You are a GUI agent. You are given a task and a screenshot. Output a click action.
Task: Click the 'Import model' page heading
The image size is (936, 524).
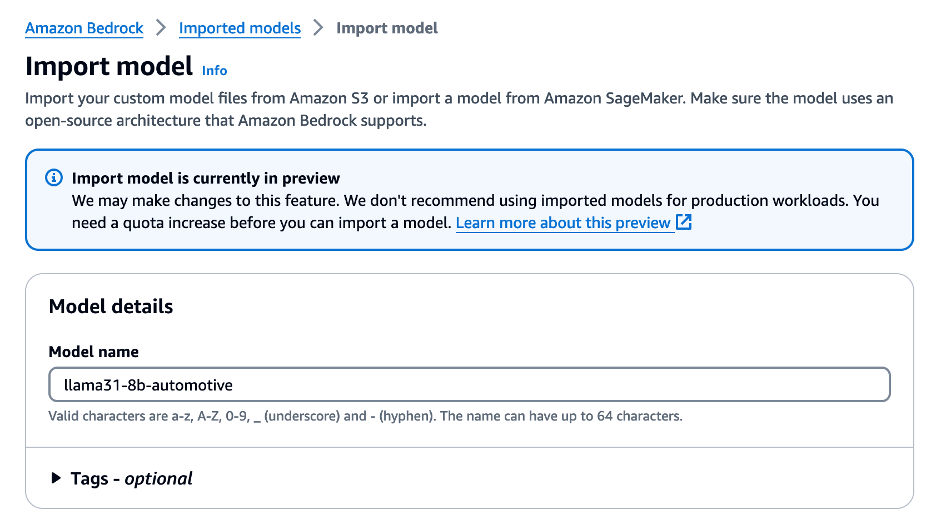108,67
